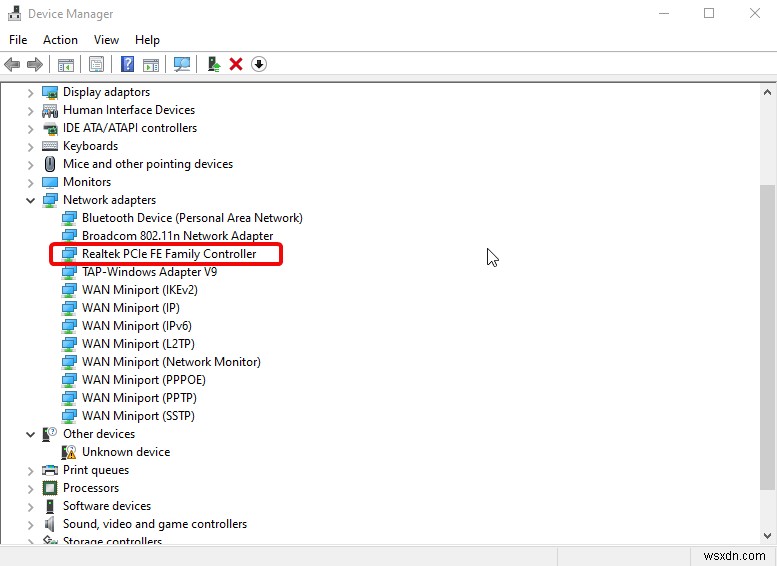Viewport: 777px width, 566px height.
Task: Expand the Human Interface Devices node
Action: click(30, 111)
